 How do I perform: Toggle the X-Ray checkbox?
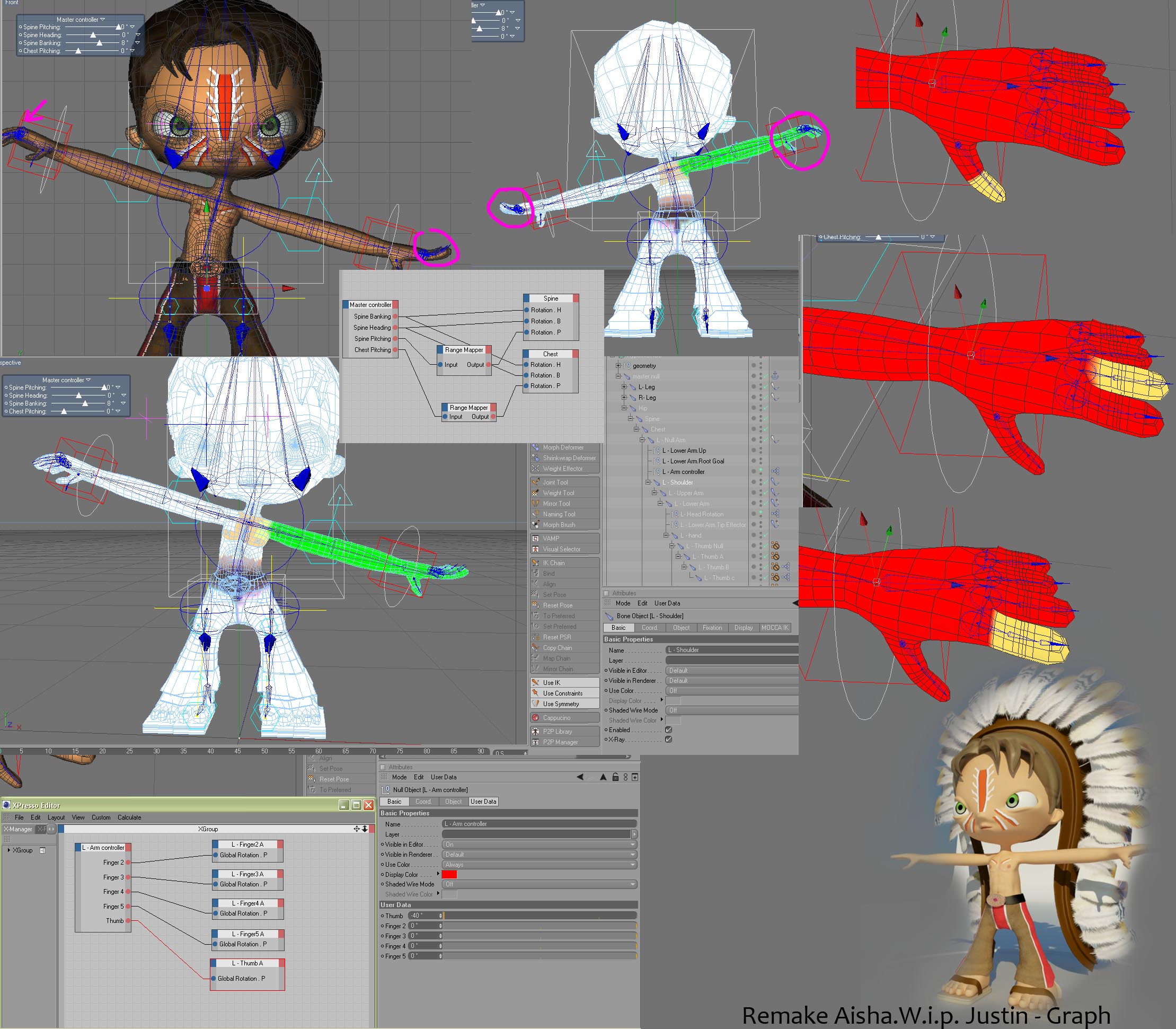[668, 740]
